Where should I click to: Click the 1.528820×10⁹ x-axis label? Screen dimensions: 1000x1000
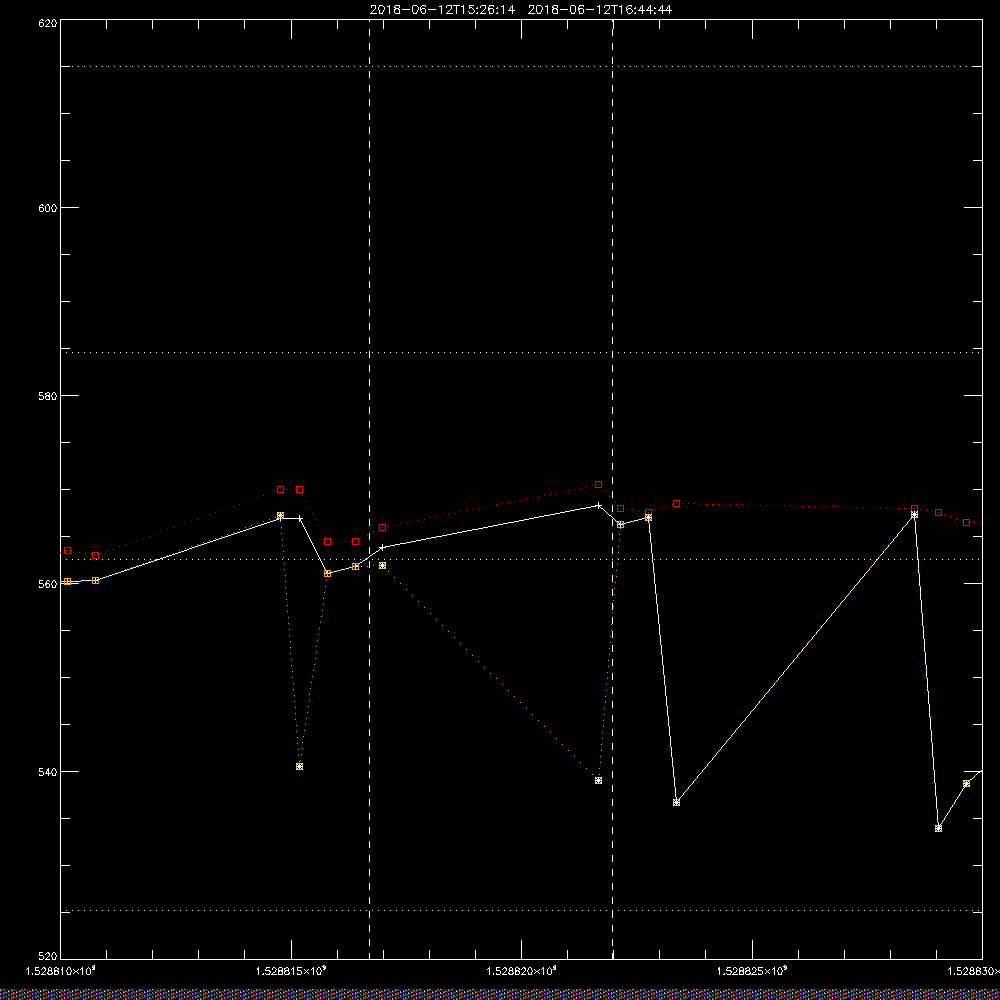tap(522, 971)
